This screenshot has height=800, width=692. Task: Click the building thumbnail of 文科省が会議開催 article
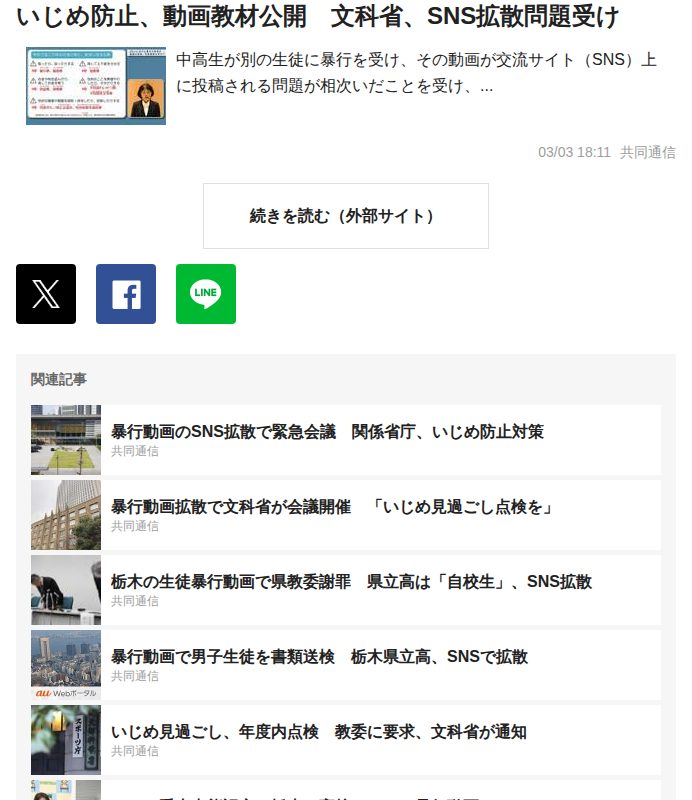point(66,515)
